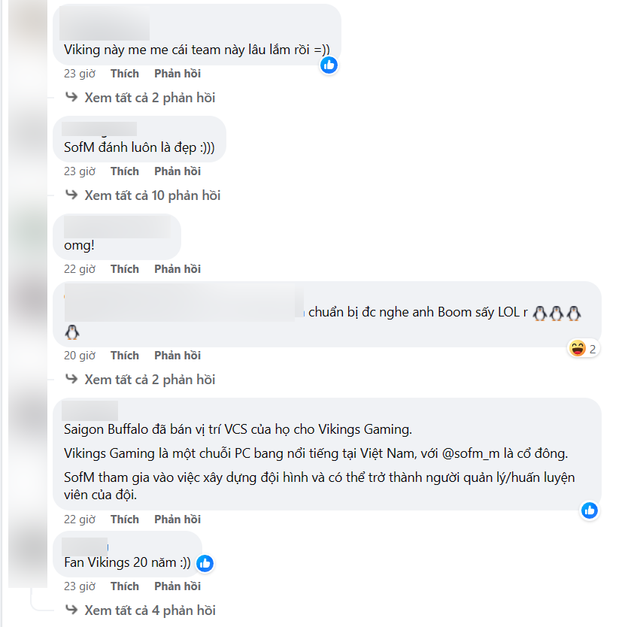Screen dimensions: 640x627
Task: Click like reaction icon on Viking comment
Action: (x=329, y=65)
